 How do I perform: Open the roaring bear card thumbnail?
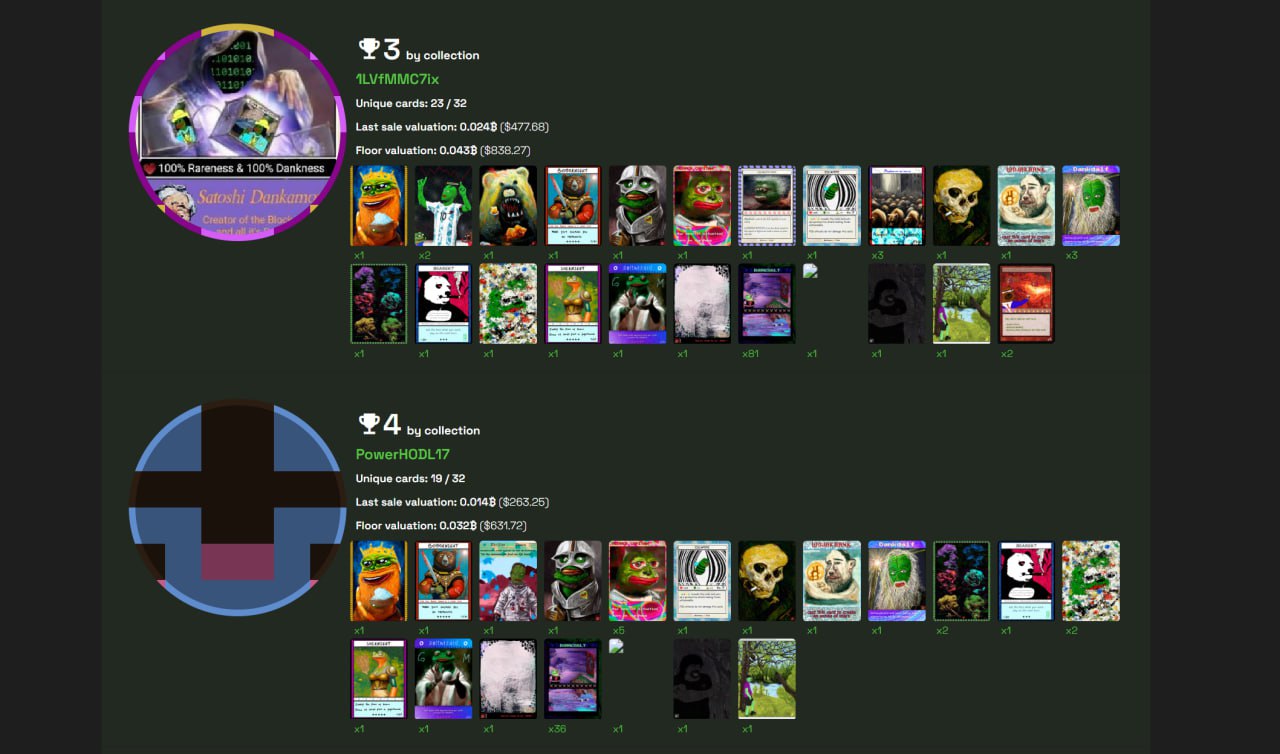coord(508,206)
